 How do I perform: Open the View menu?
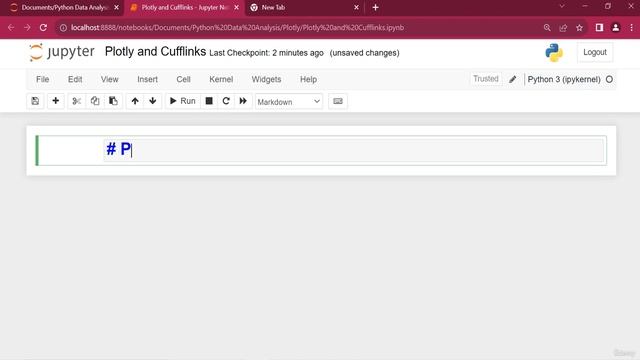point(109,79)
